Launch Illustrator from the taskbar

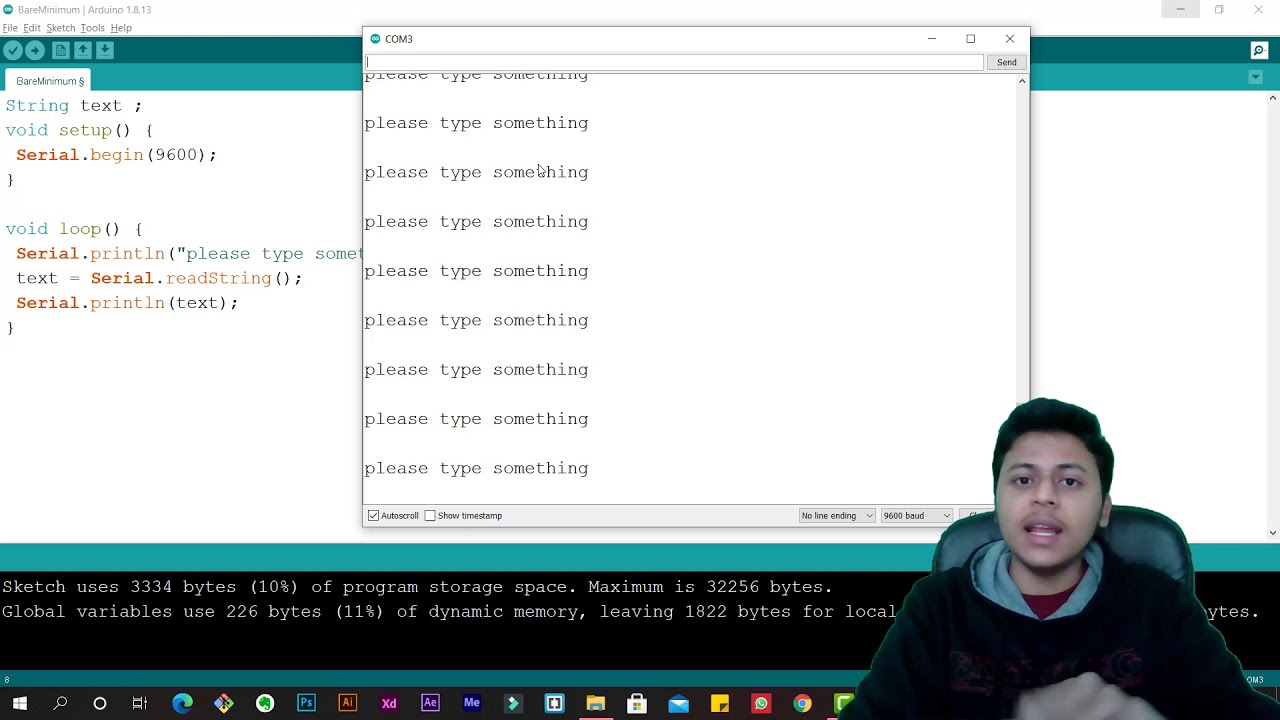click(348, 704)
